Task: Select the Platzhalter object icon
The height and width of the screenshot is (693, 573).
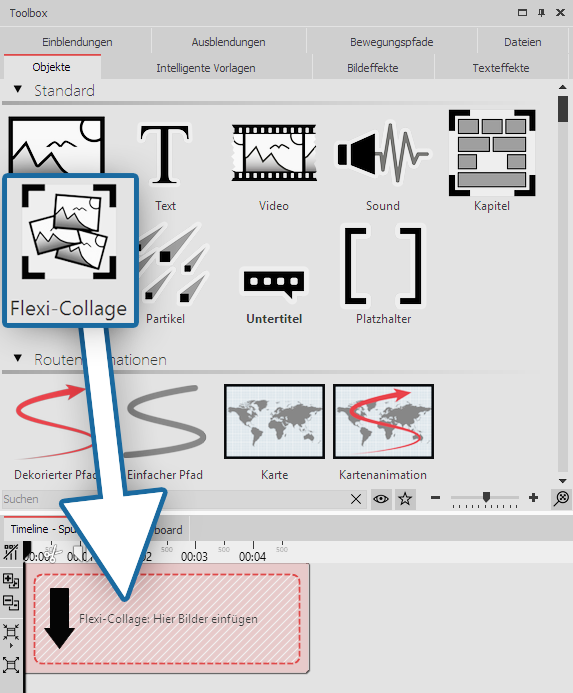Action: point(383,267)
